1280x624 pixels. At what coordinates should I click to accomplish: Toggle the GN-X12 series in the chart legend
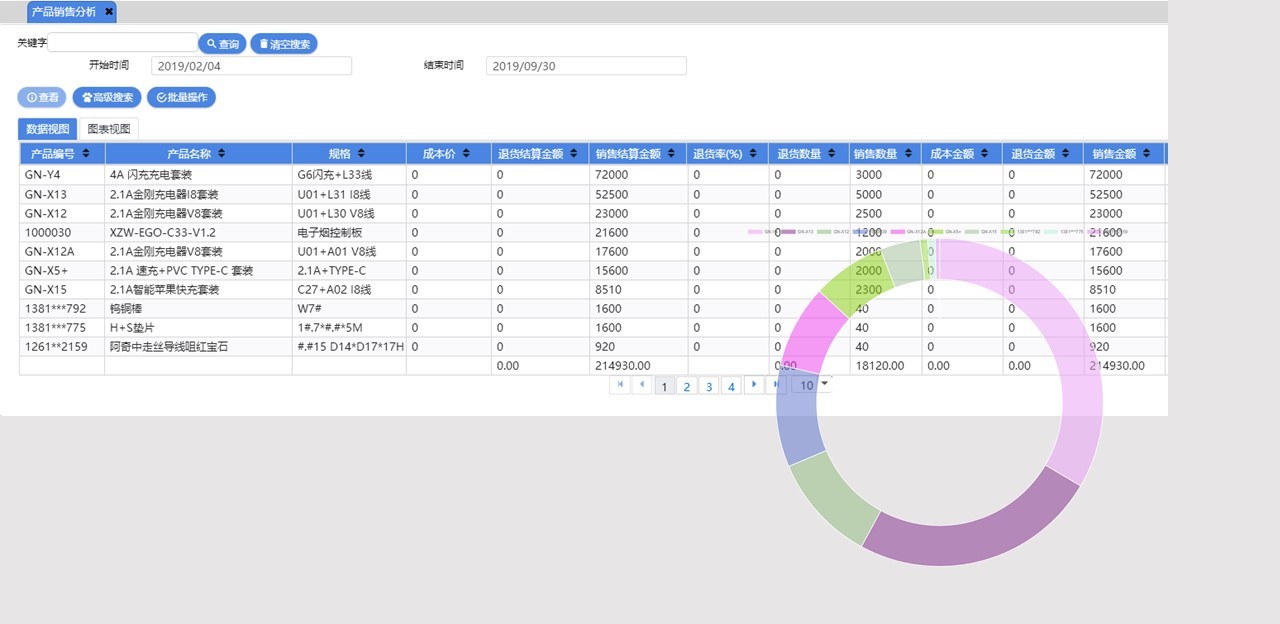(x=832, y=232)
